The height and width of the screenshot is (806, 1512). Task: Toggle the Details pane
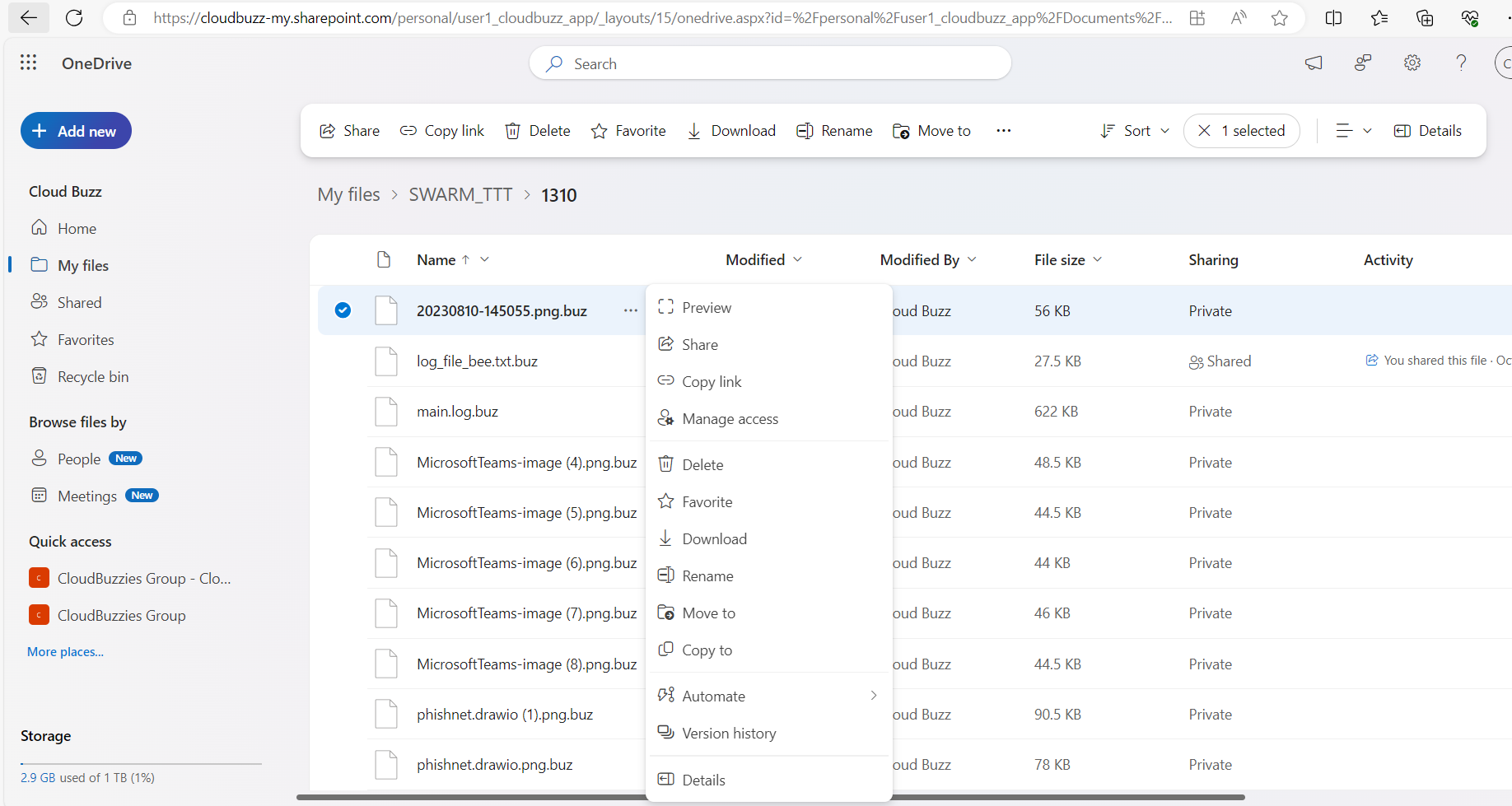tap(1427, 130)
